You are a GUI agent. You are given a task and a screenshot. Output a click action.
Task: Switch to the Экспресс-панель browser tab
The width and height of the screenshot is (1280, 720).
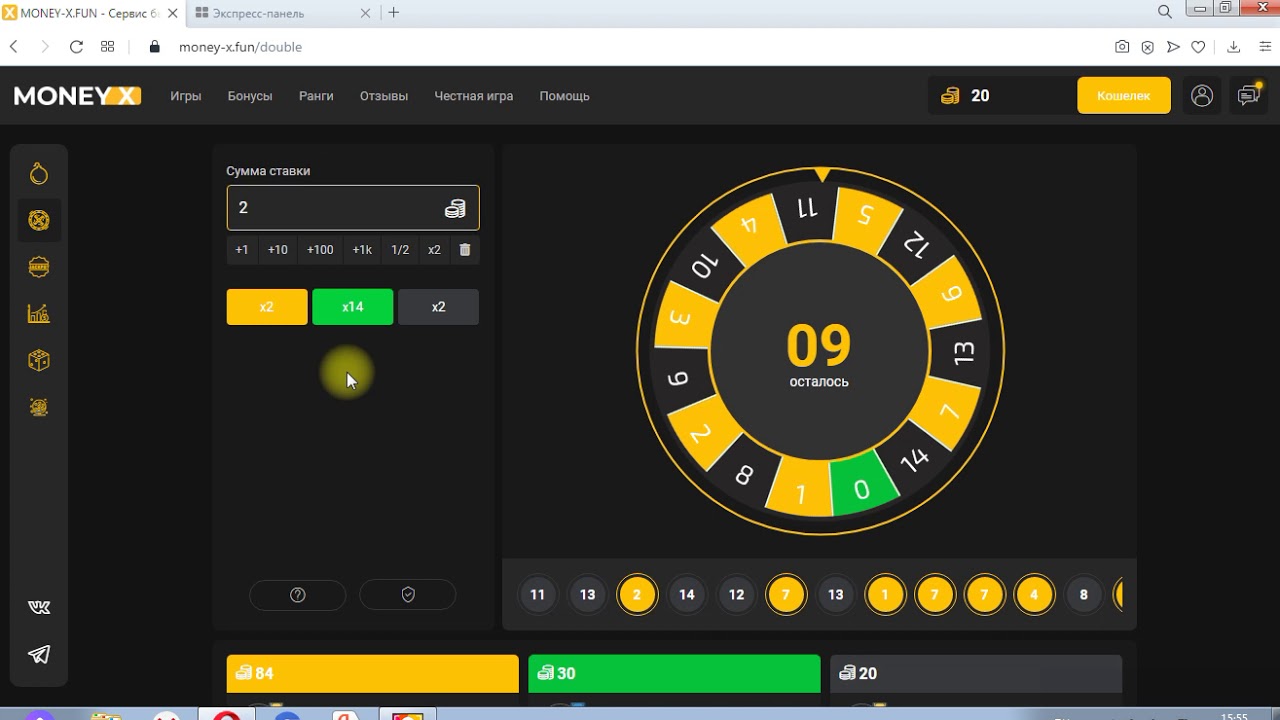[281, 13]
